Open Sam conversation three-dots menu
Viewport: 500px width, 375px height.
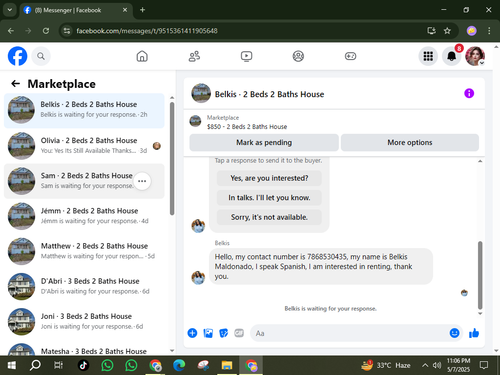pos(142,181)
